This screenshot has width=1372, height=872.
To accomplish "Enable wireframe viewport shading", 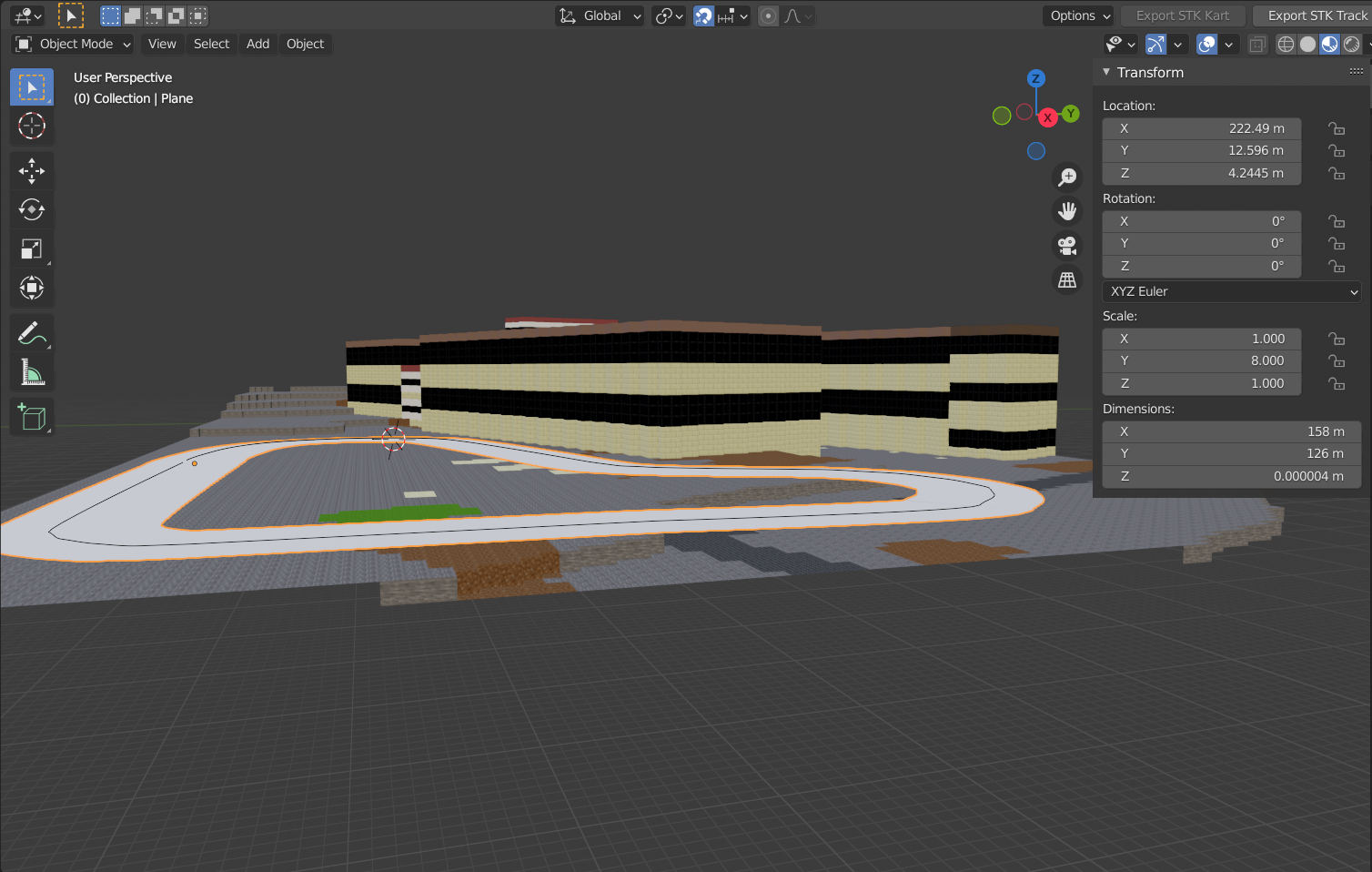I will click(1286, 45).
